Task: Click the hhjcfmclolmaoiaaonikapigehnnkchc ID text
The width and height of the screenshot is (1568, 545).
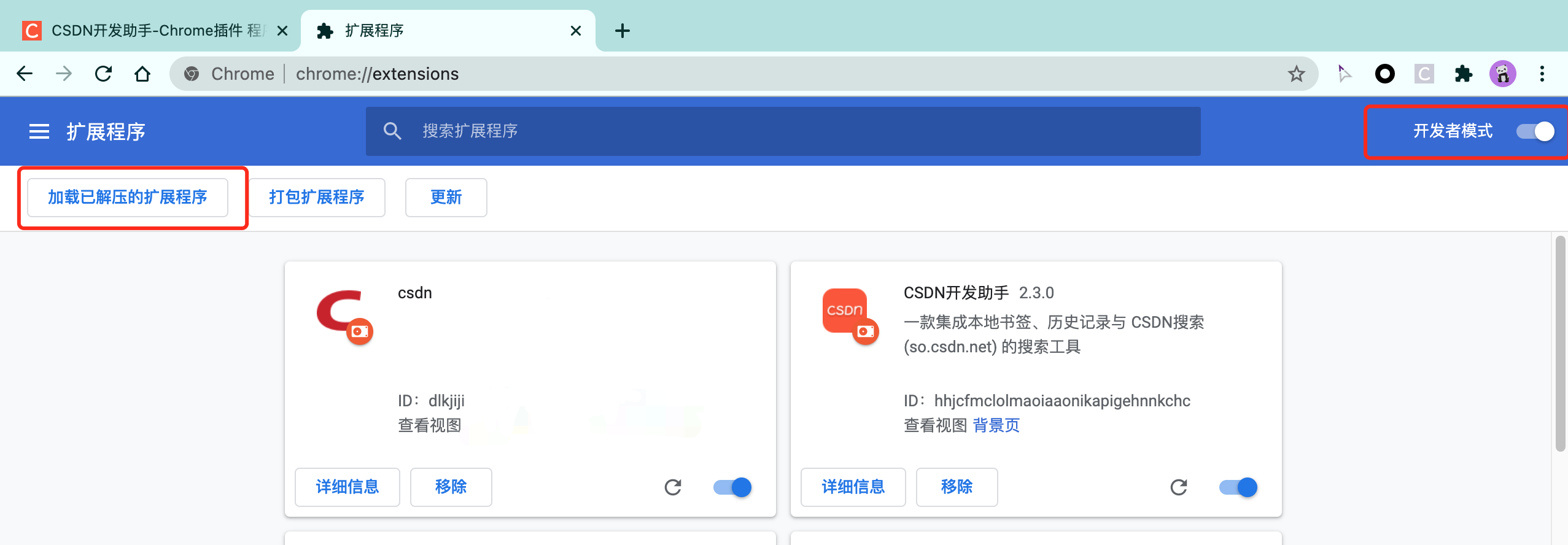Action: coord(1062,401)
